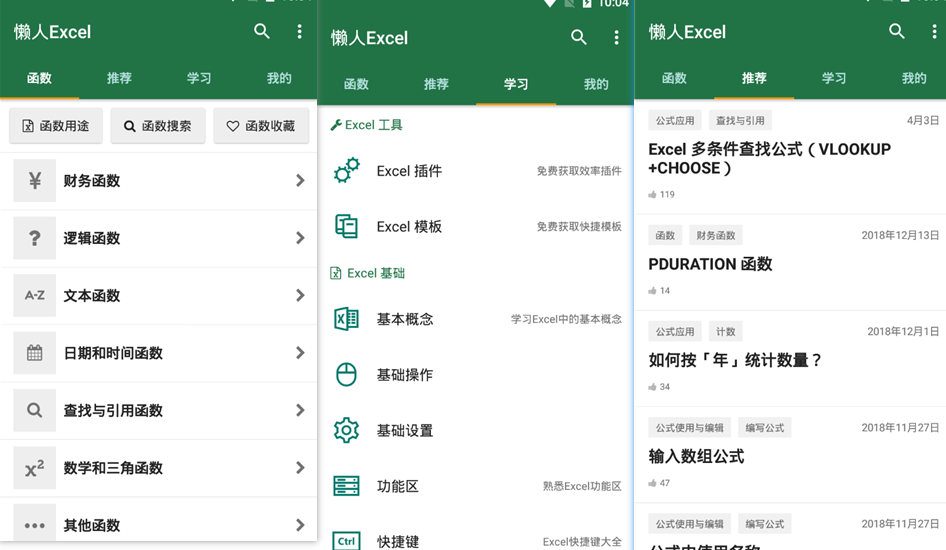This screenshot has height=550, width=946.
Task: Click 编写公式 tag on 输入数组公式 article
Action: pos(765,428)
